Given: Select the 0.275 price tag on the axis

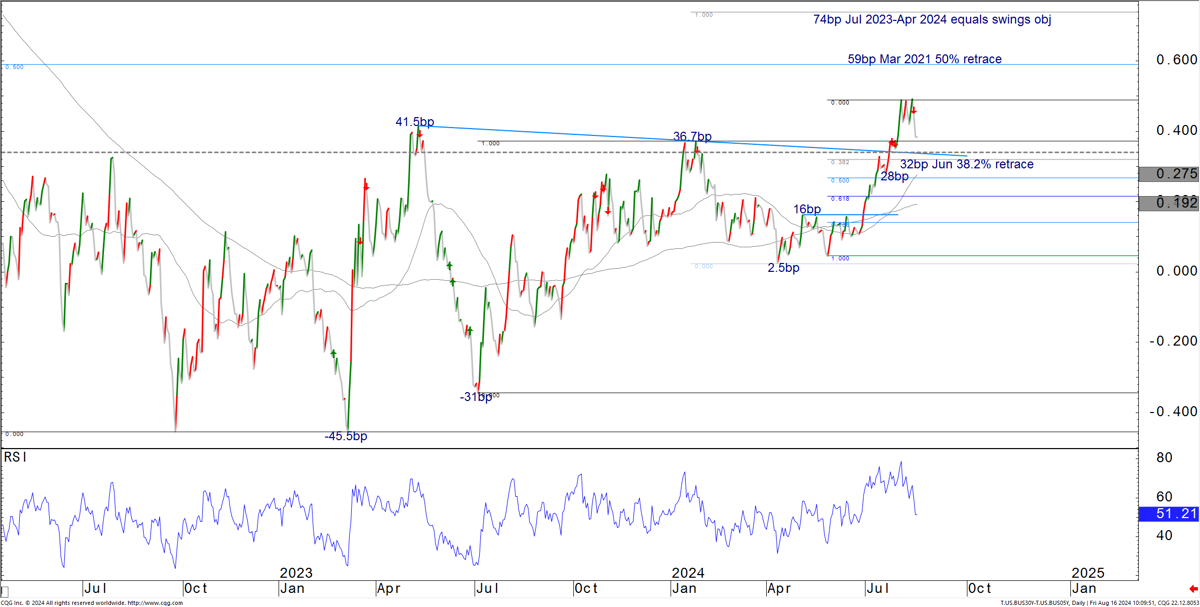Looking at the screenshot, I should (1169, 174).
